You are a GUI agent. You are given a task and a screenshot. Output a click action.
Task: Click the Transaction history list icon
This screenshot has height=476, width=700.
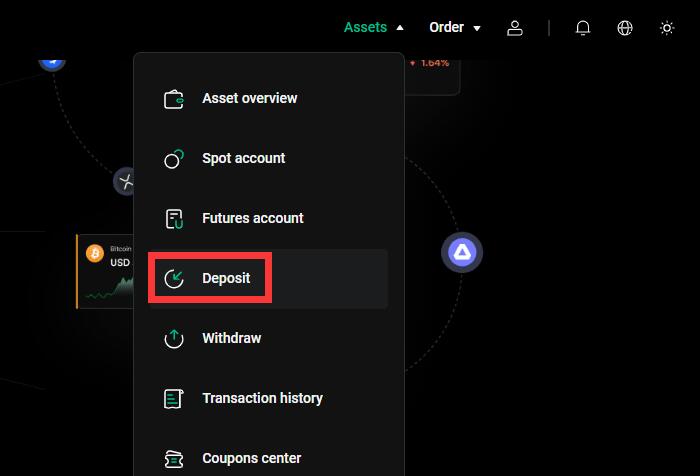pos(174,399)
